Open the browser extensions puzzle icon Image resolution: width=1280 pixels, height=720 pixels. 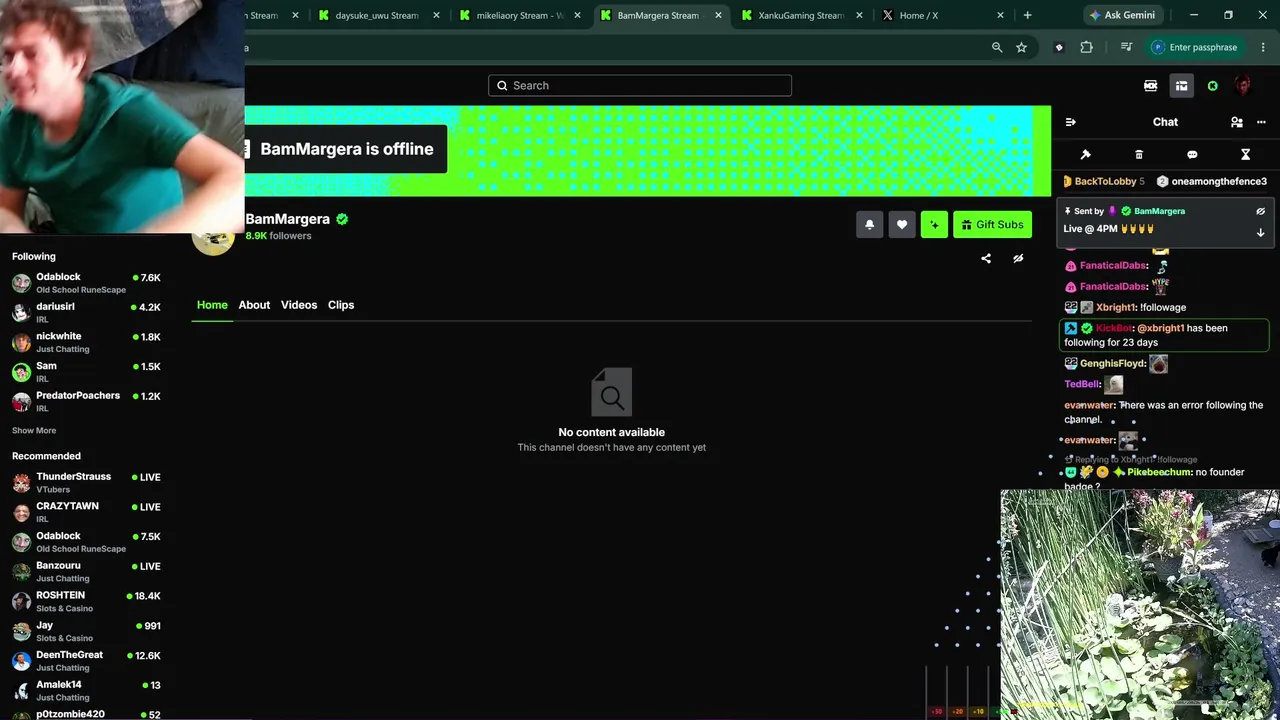pos(1086,47)
